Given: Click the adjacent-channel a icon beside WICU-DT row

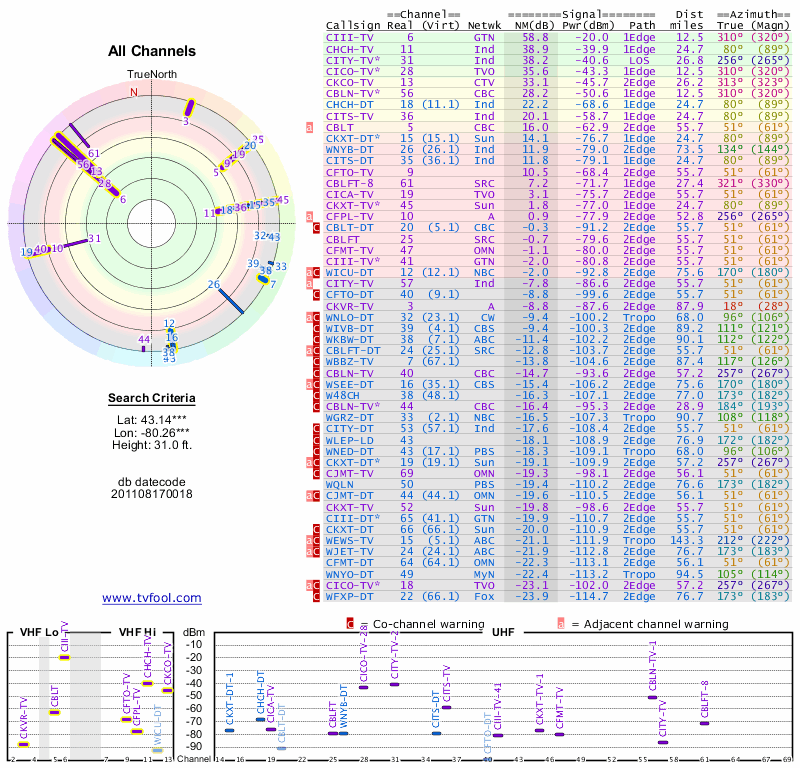Looking at the screenshot, I should tap(309, 272).
